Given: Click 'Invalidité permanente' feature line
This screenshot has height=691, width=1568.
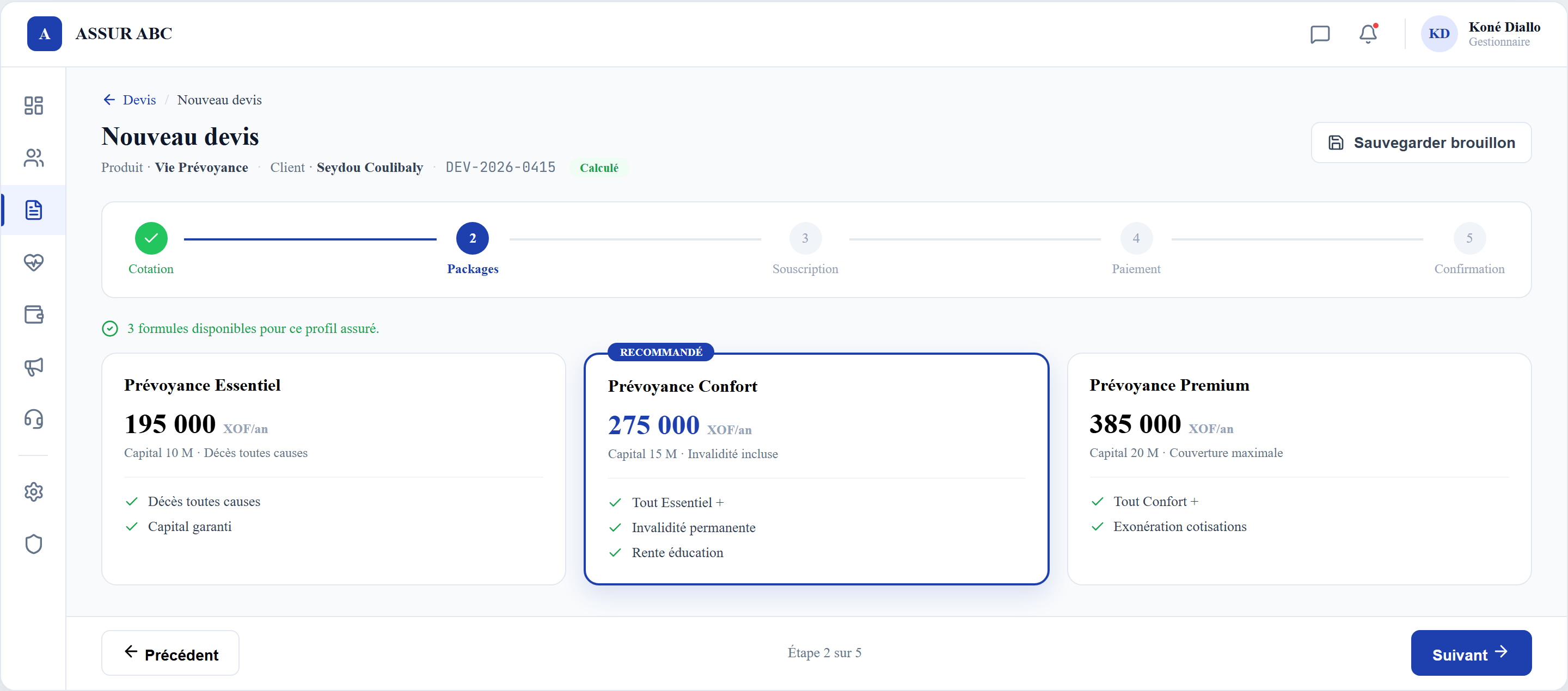Looking at the screenshot, I should (693, 527).
